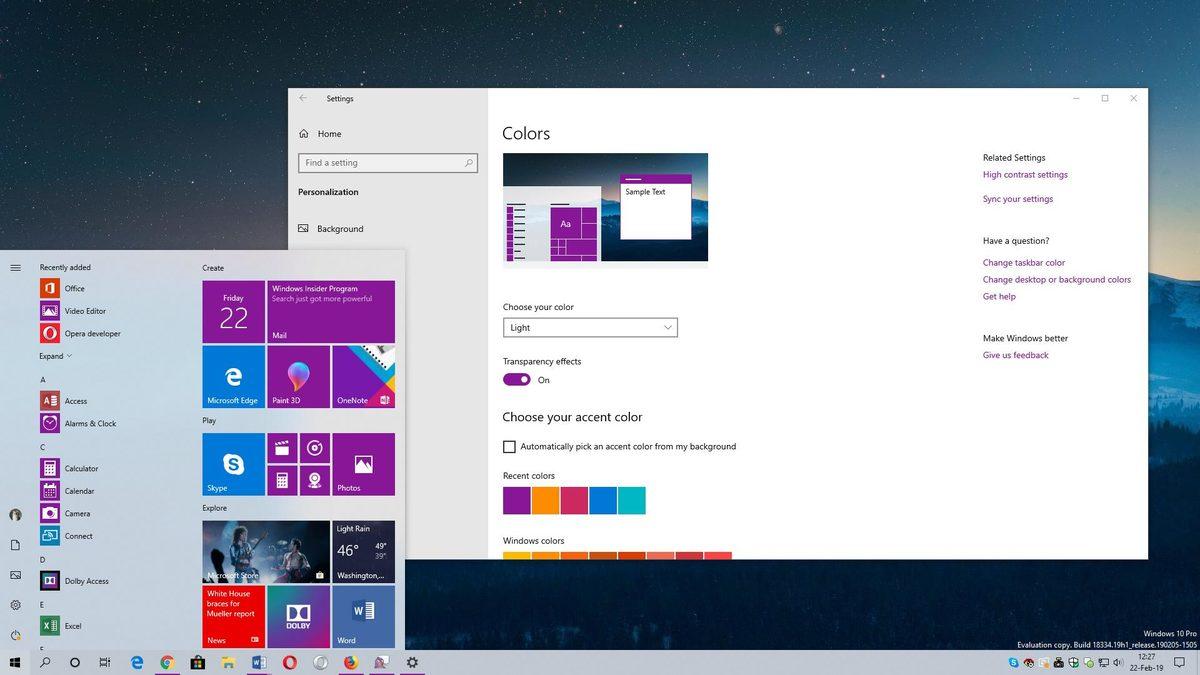Enable automatically pick an accent color
Viewport: 1200px width, 675px height.
[x=509, y=447]
